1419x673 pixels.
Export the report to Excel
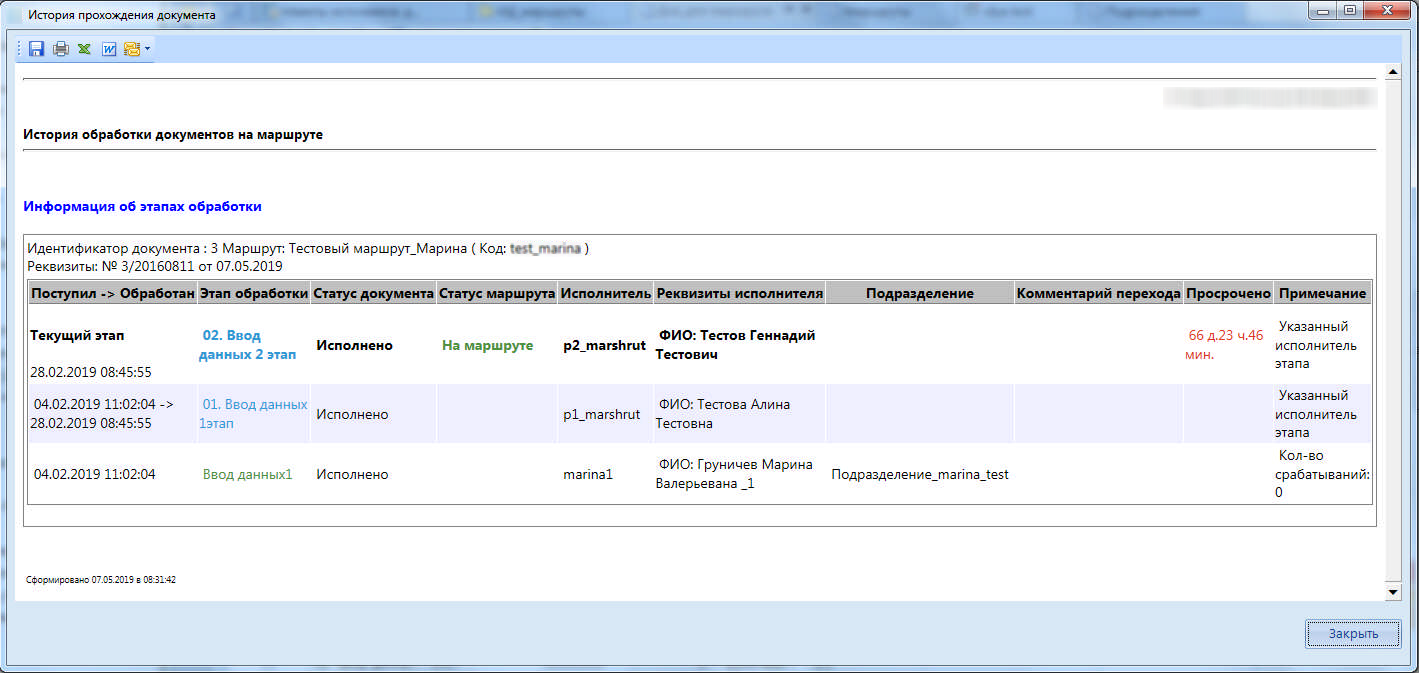pyautogui.click(x=84, y=49)
